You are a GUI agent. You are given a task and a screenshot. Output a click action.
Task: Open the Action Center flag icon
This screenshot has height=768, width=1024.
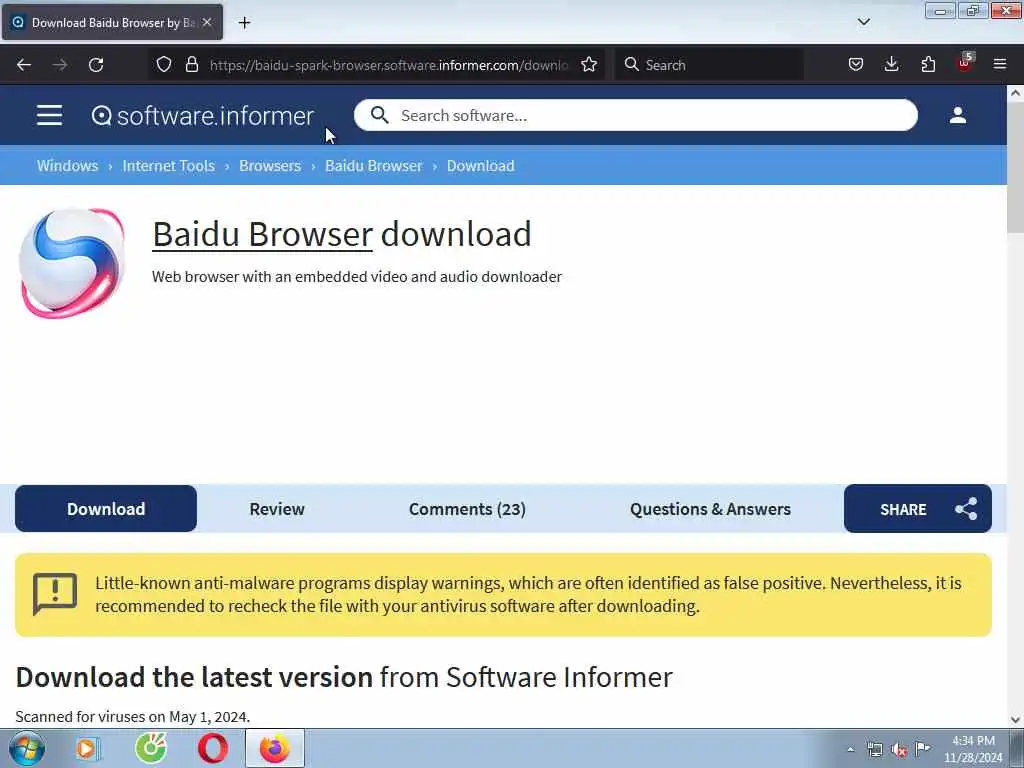(922, 748)
